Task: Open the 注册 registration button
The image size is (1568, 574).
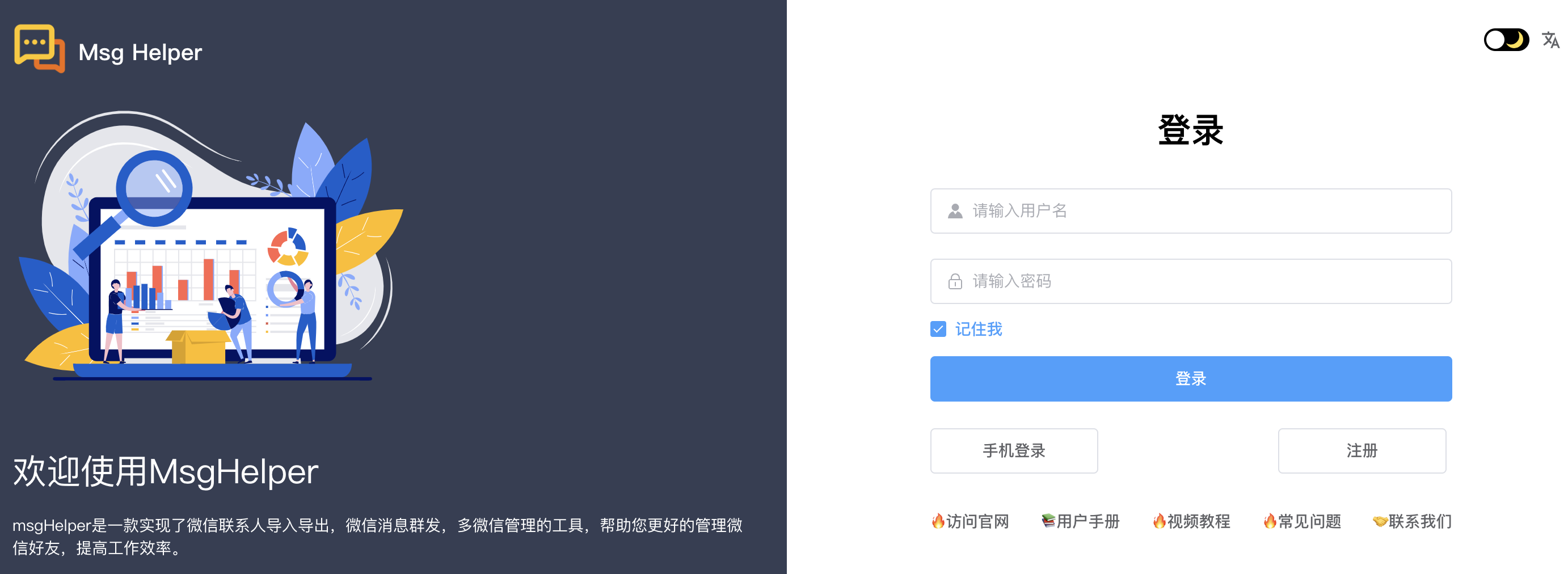Action: (x=1362, y=450)
